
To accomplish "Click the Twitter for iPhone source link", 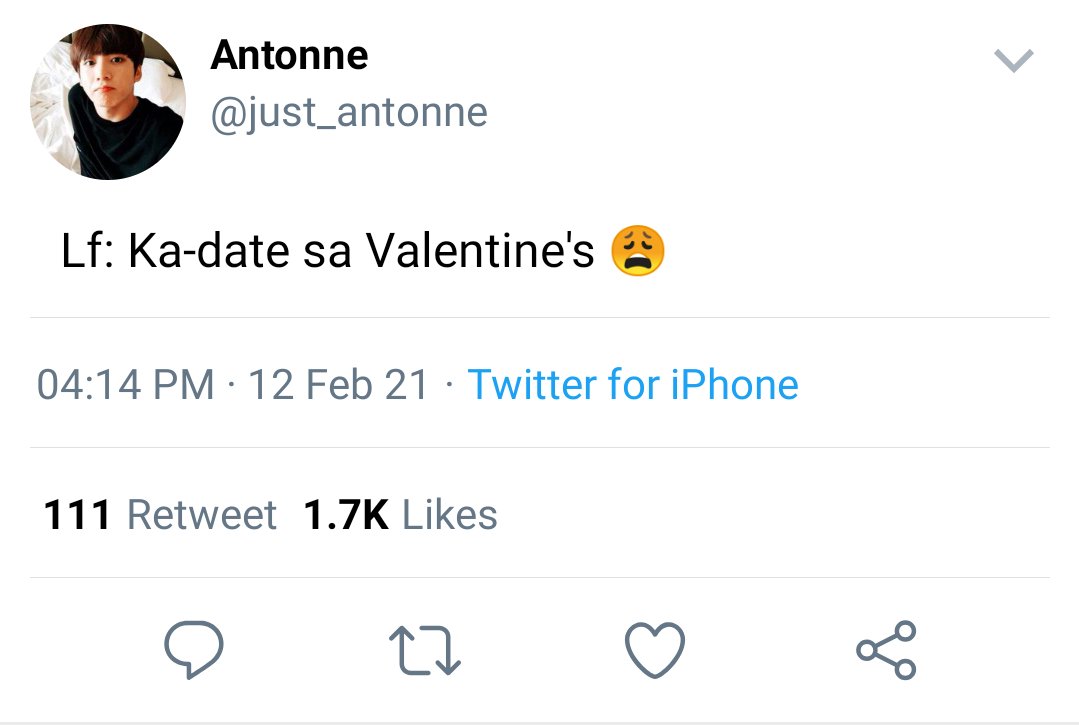I will [x=633, y=384].
